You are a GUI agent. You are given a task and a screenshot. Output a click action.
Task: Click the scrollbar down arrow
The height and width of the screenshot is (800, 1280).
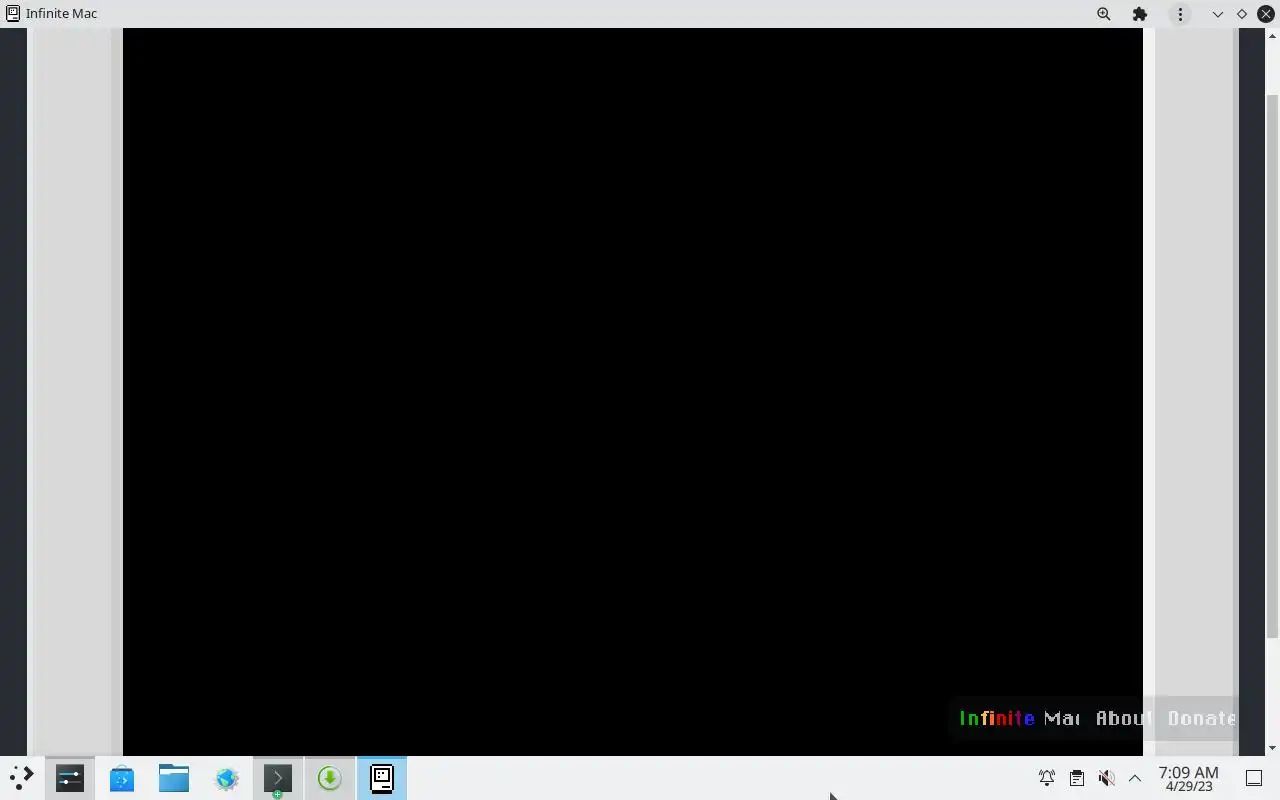coord(1272,748)
